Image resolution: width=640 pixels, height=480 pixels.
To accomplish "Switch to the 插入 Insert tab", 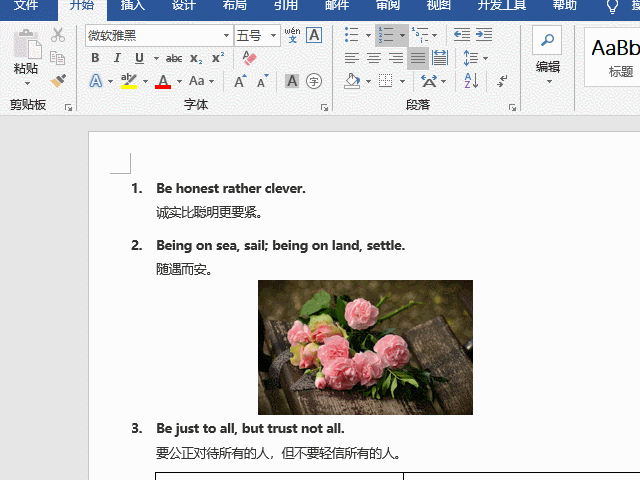I will click(x=133, y=6).
